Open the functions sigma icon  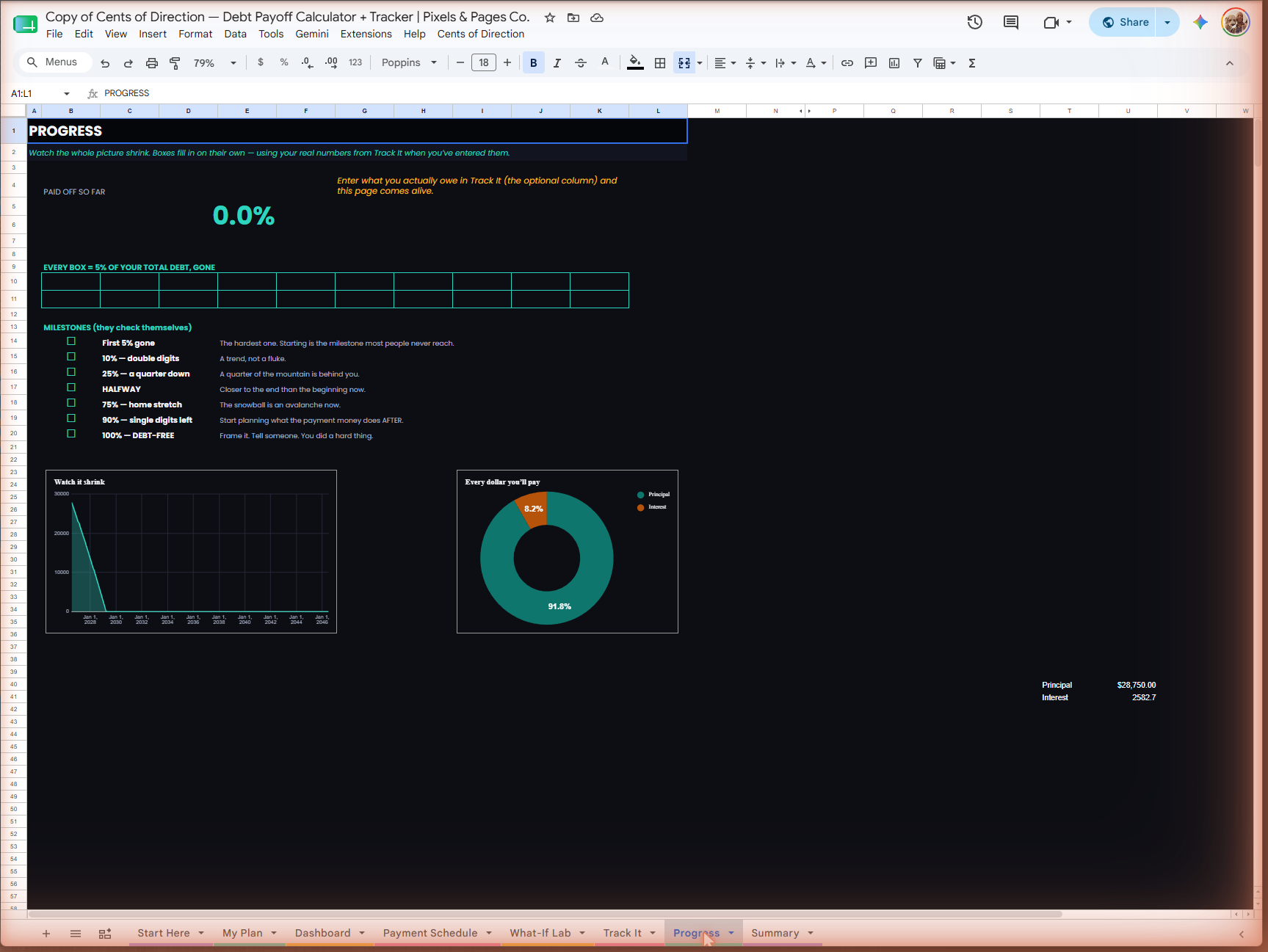pos(972,63)
